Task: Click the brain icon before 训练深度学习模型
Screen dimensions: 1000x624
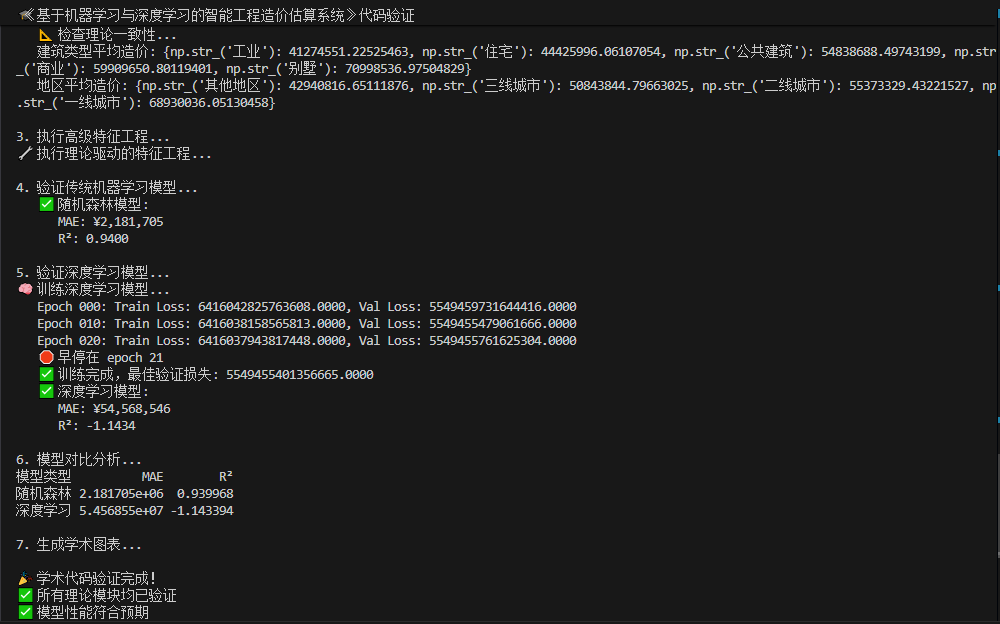Action: (x=25, y=289)
